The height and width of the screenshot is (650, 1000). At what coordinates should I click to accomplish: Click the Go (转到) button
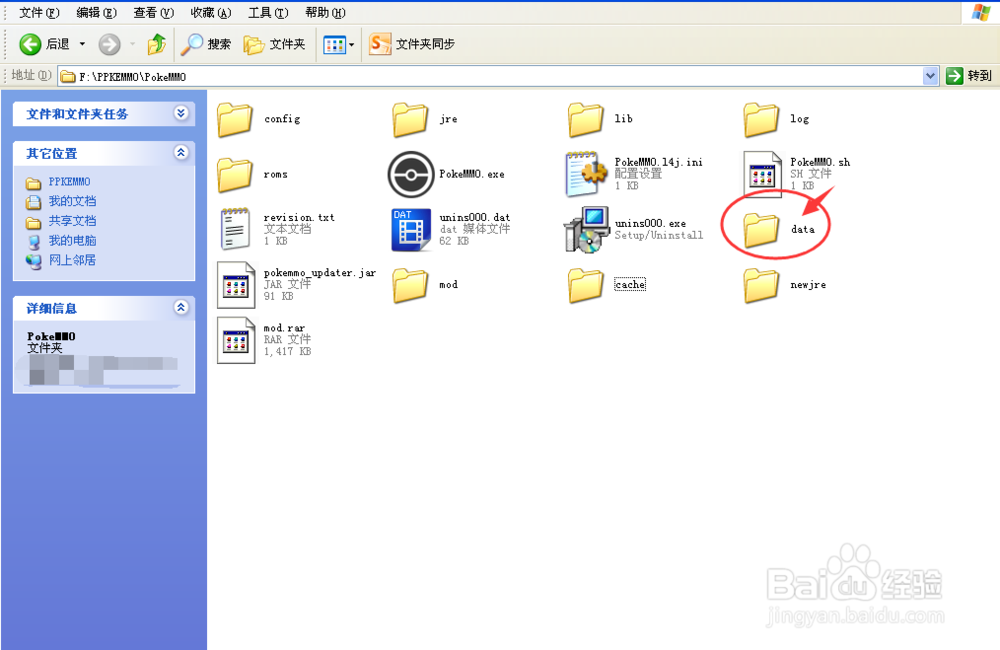pyautogui.click(x=969, y=76)
